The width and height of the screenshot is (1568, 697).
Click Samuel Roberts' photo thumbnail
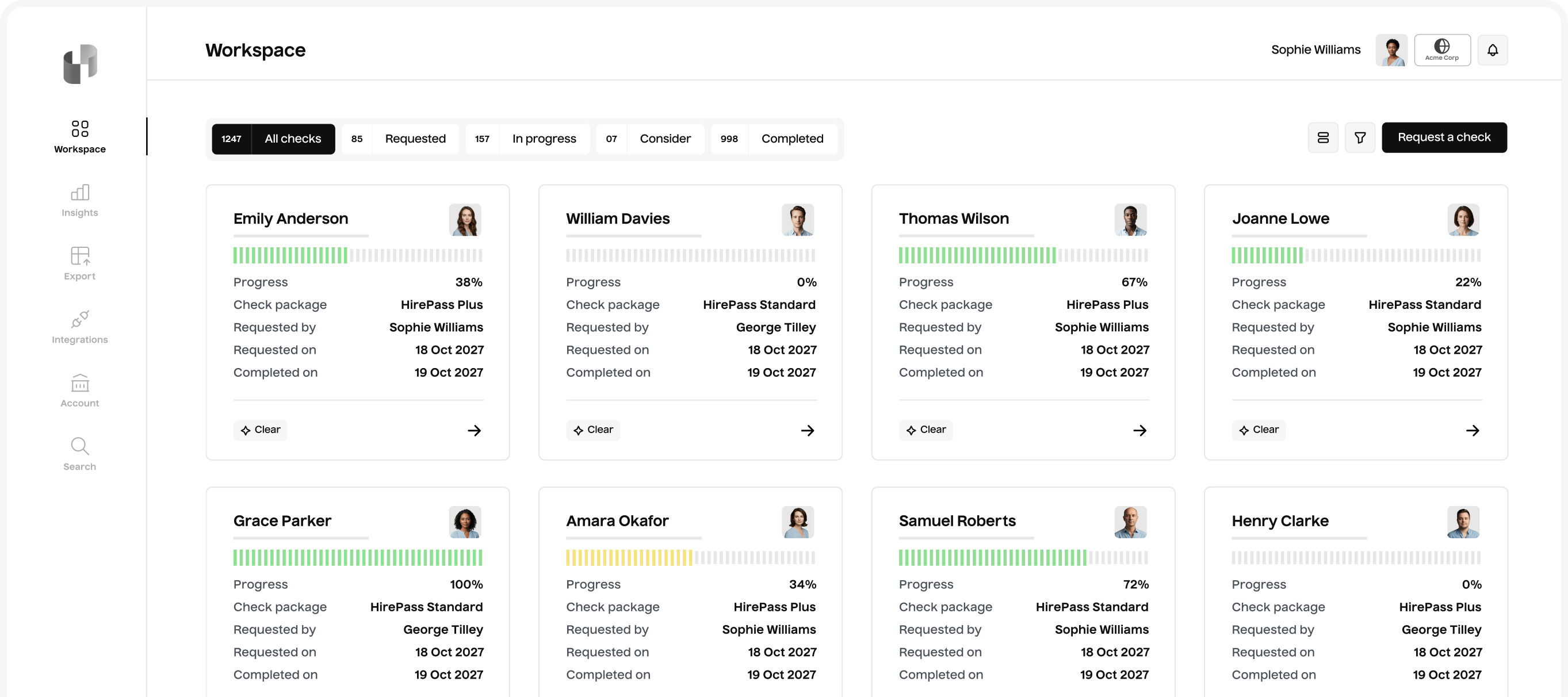click(x=1131, y=522)
